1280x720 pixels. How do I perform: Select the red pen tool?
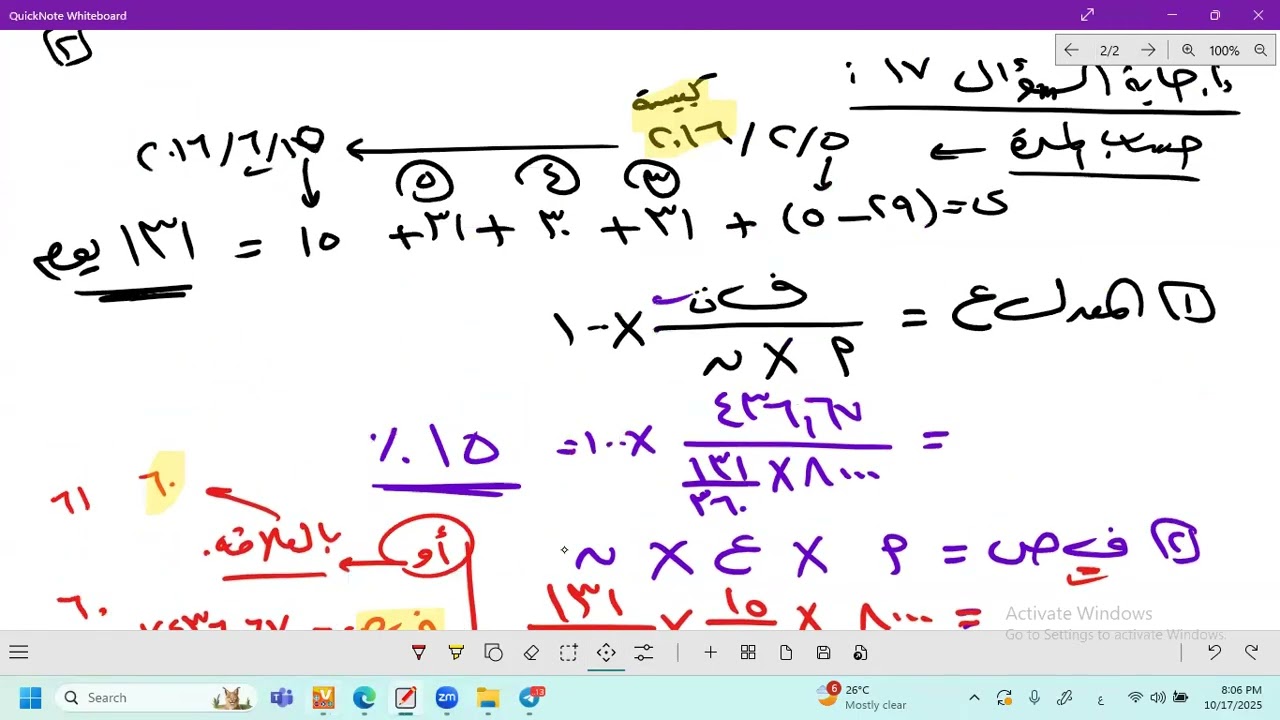(419, 653)
